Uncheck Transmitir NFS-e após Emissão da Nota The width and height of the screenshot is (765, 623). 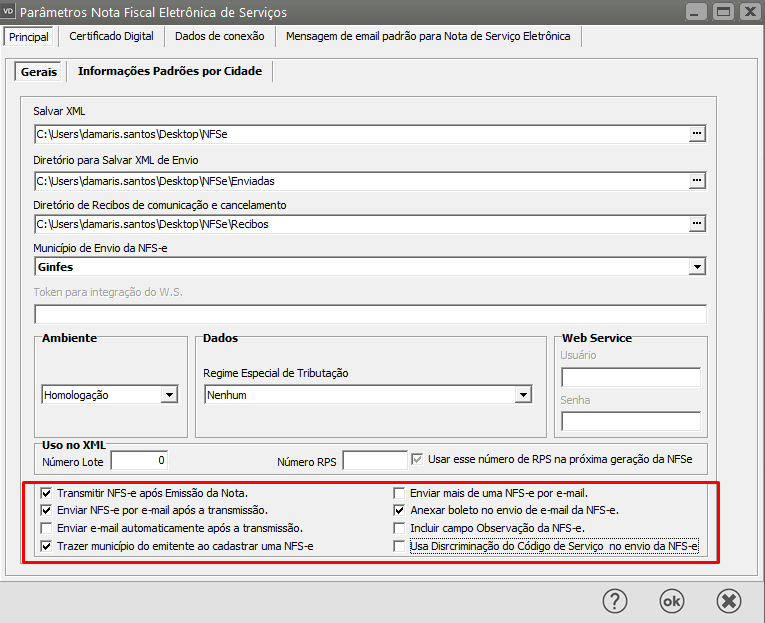pos(46,493)
